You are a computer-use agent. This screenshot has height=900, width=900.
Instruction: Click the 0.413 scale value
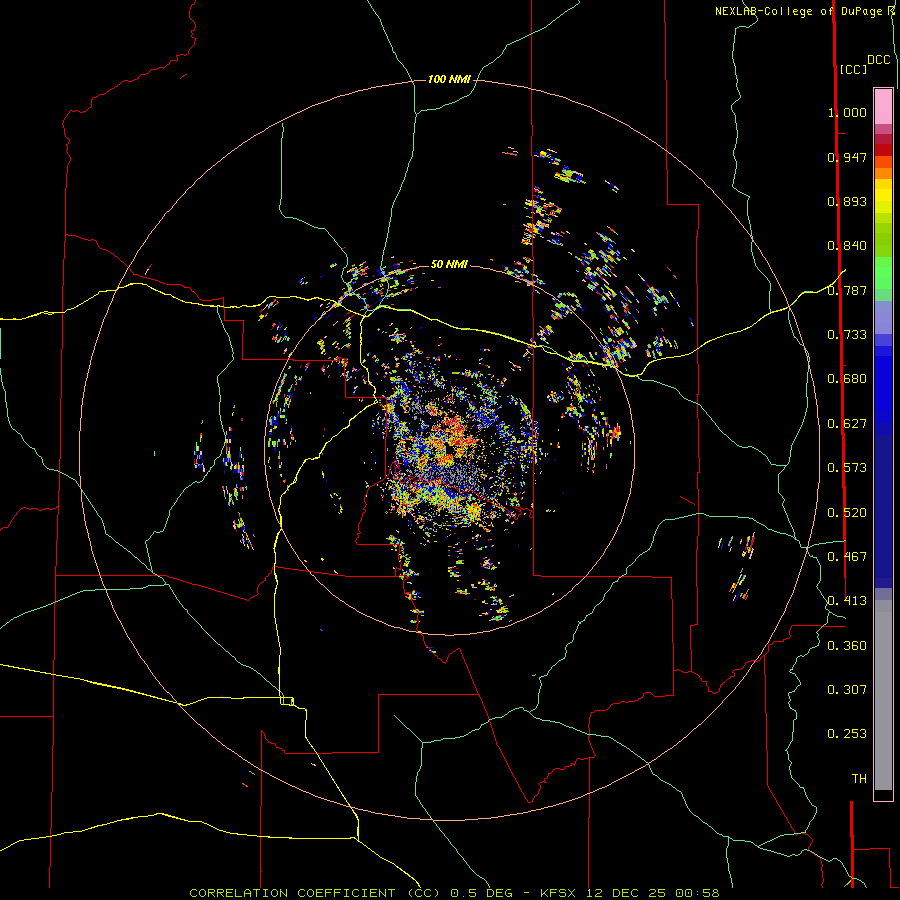pyautogui.click(x=847, y=601)
